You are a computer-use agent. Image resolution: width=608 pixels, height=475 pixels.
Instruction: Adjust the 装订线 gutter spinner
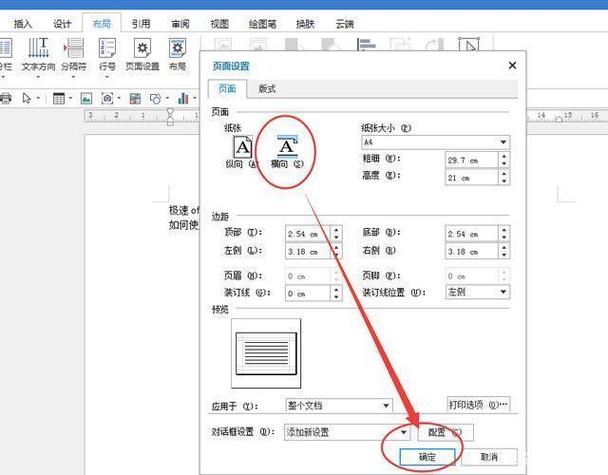click(336, 293)
